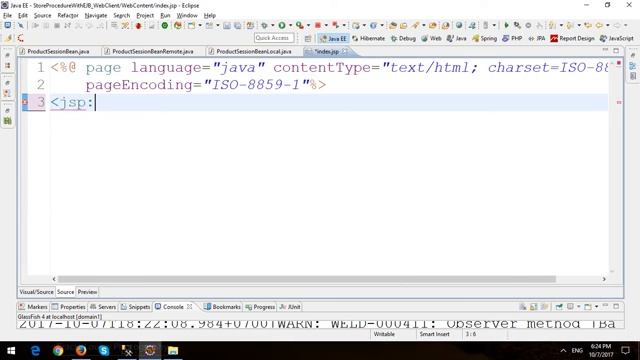Click the editor horizontal scrollbar
This screenshot has height=360, width=640.
[x=306, y=279]
